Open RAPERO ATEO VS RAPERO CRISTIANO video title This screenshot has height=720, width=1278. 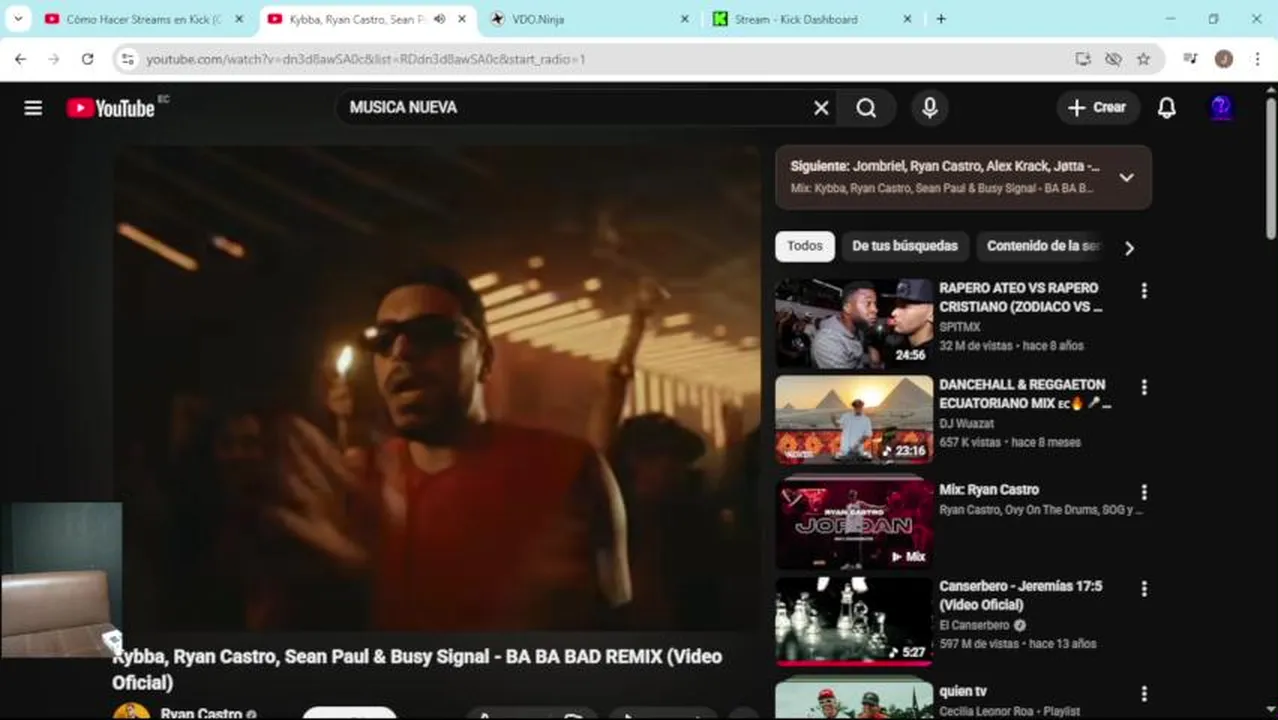pyautogui.click(x=1020, y=297)
